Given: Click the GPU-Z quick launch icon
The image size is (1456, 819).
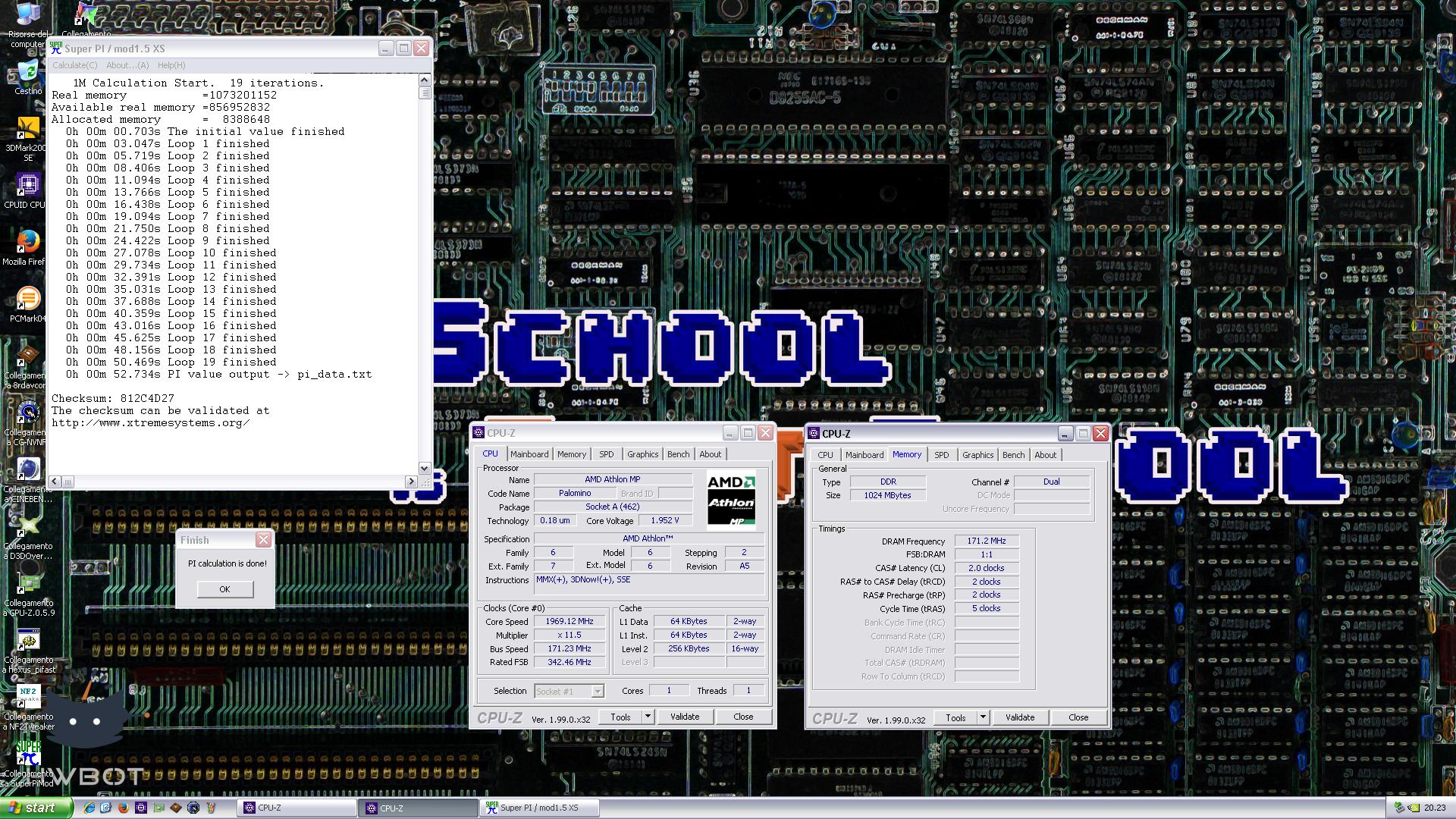Looking at the screenshot, I should [x=158, y=808].
